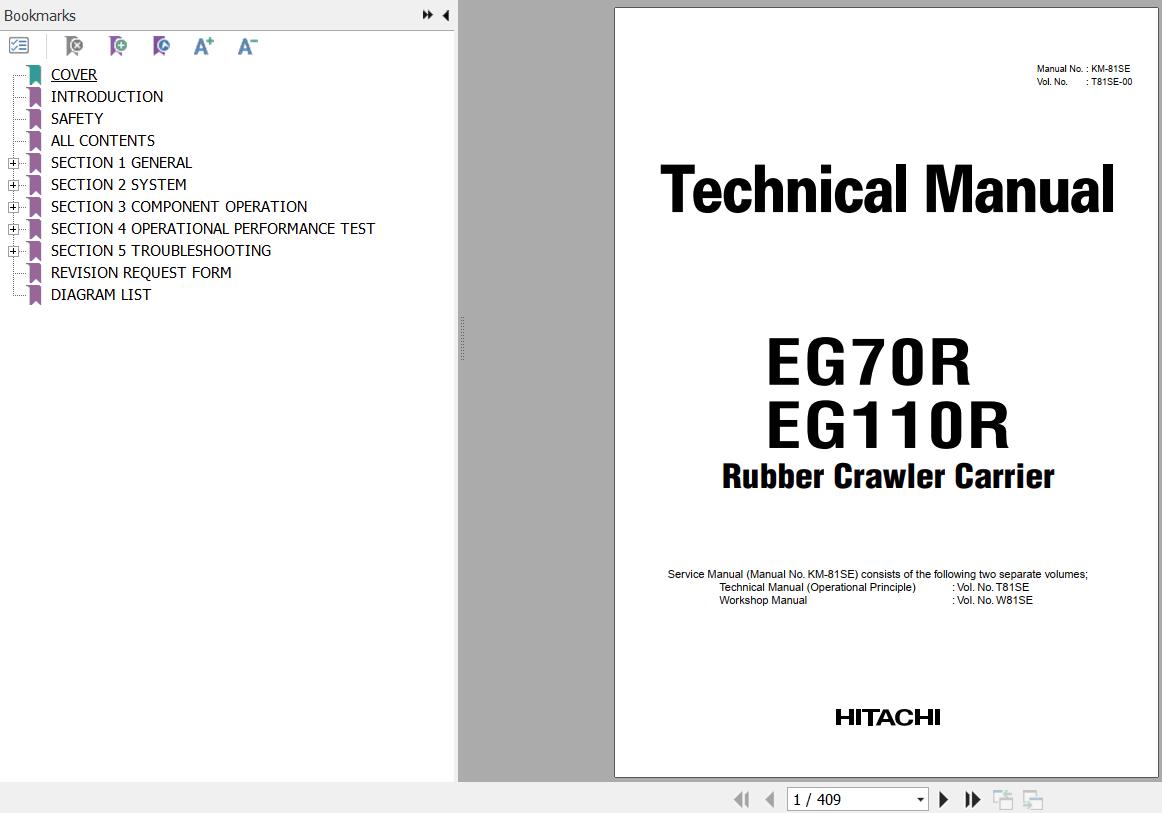Select SECTION 3 COMPONENT OPERATION bookmark label

click(x=179, y=207)
